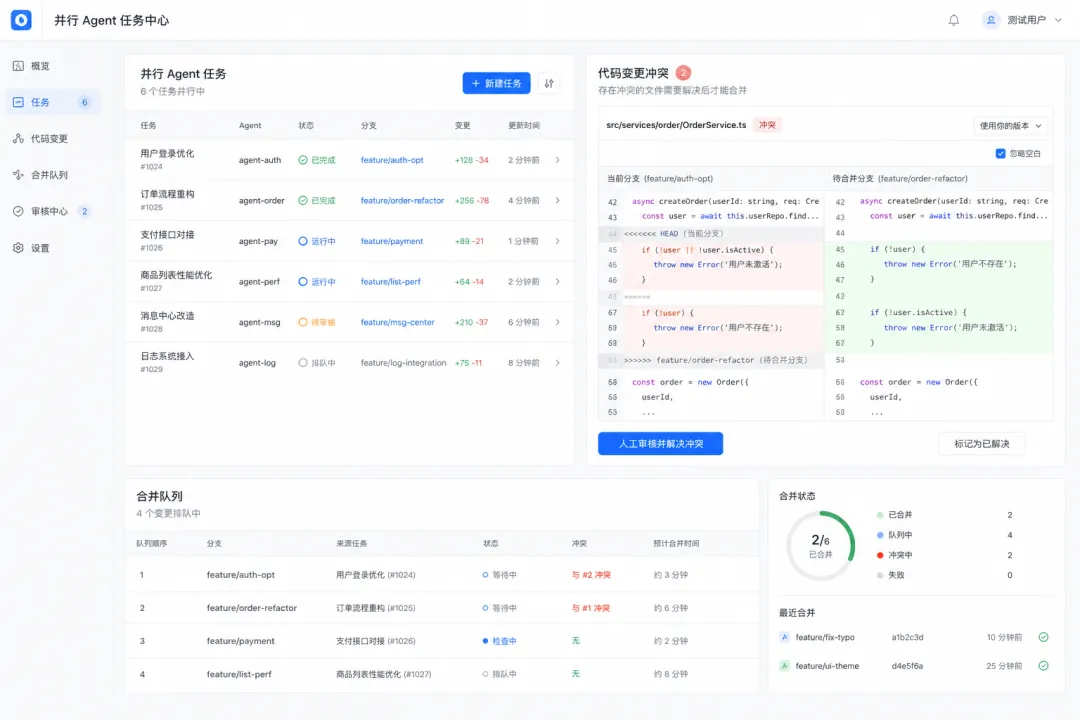Click 检查中 status for feature/payment

point(499,641)
